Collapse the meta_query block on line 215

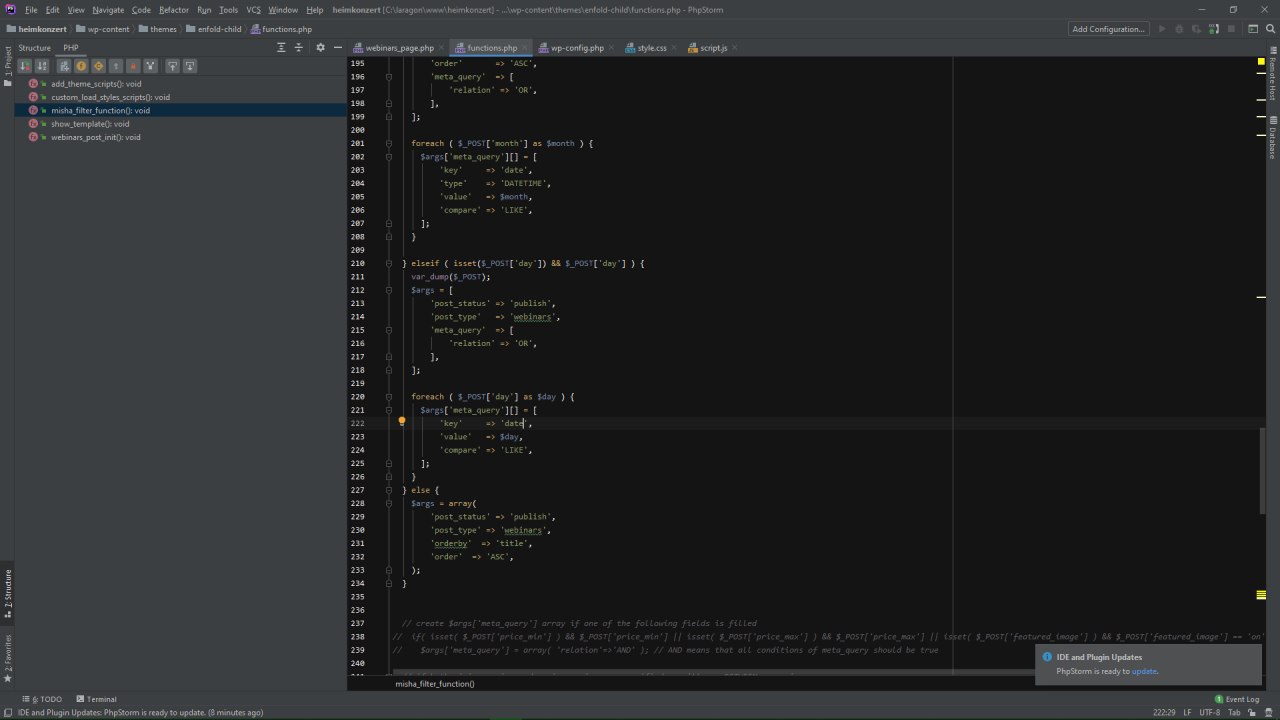[x=389, y=330]
